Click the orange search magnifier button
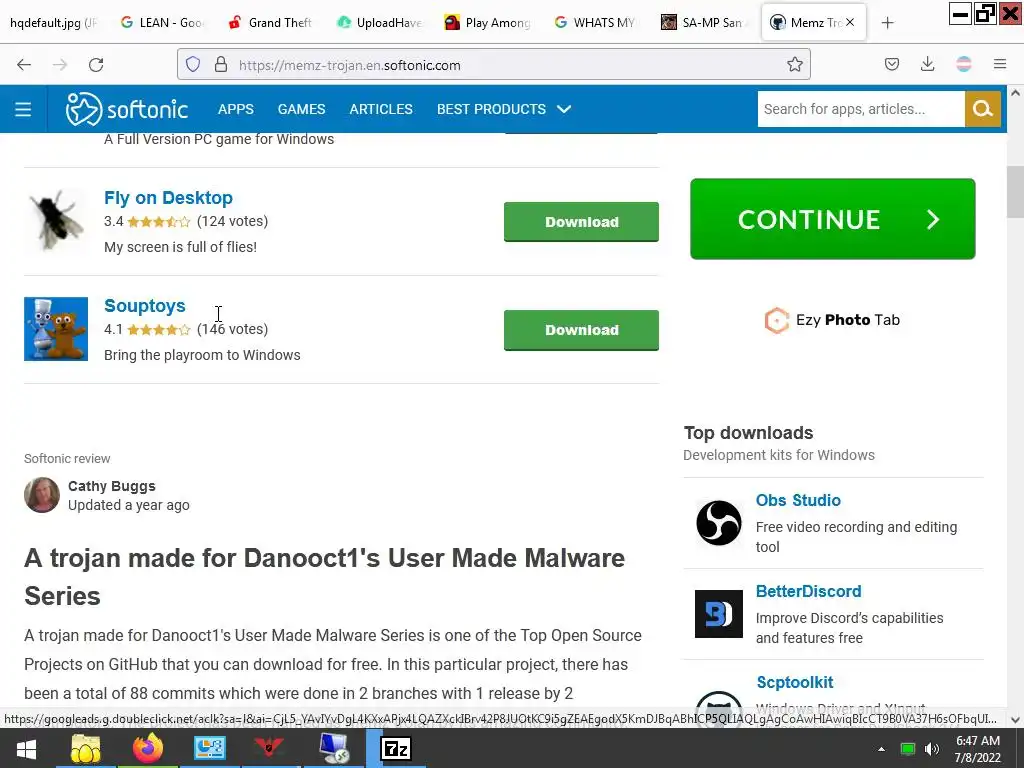Screen dimensions: 1024x768 coord(983,109)
